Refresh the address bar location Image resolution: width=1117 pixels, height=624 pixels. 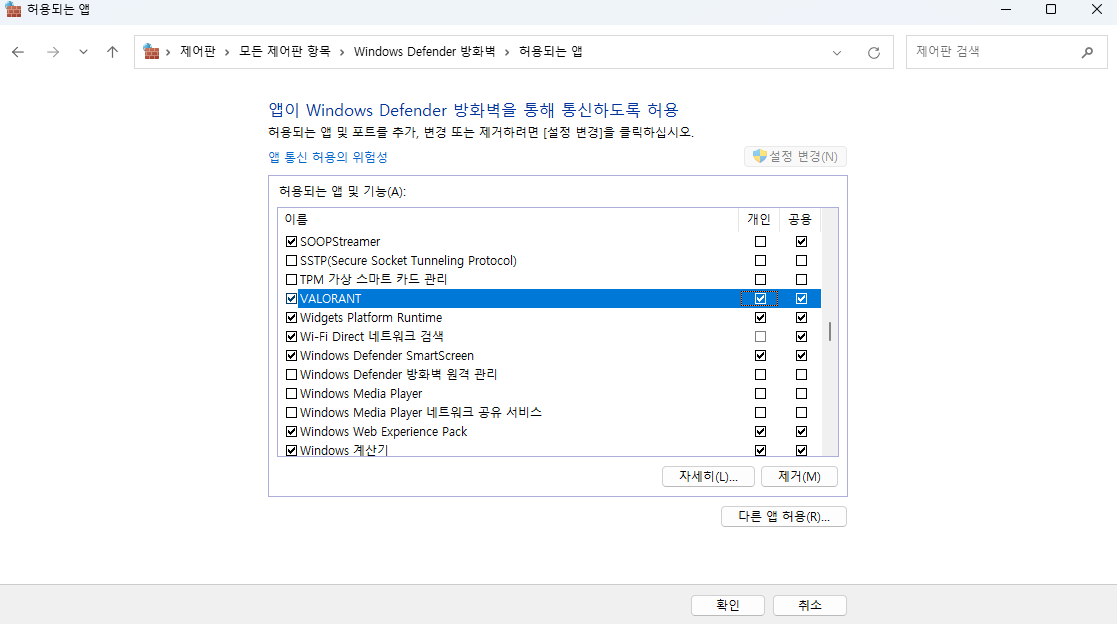[x=873, y=53]
